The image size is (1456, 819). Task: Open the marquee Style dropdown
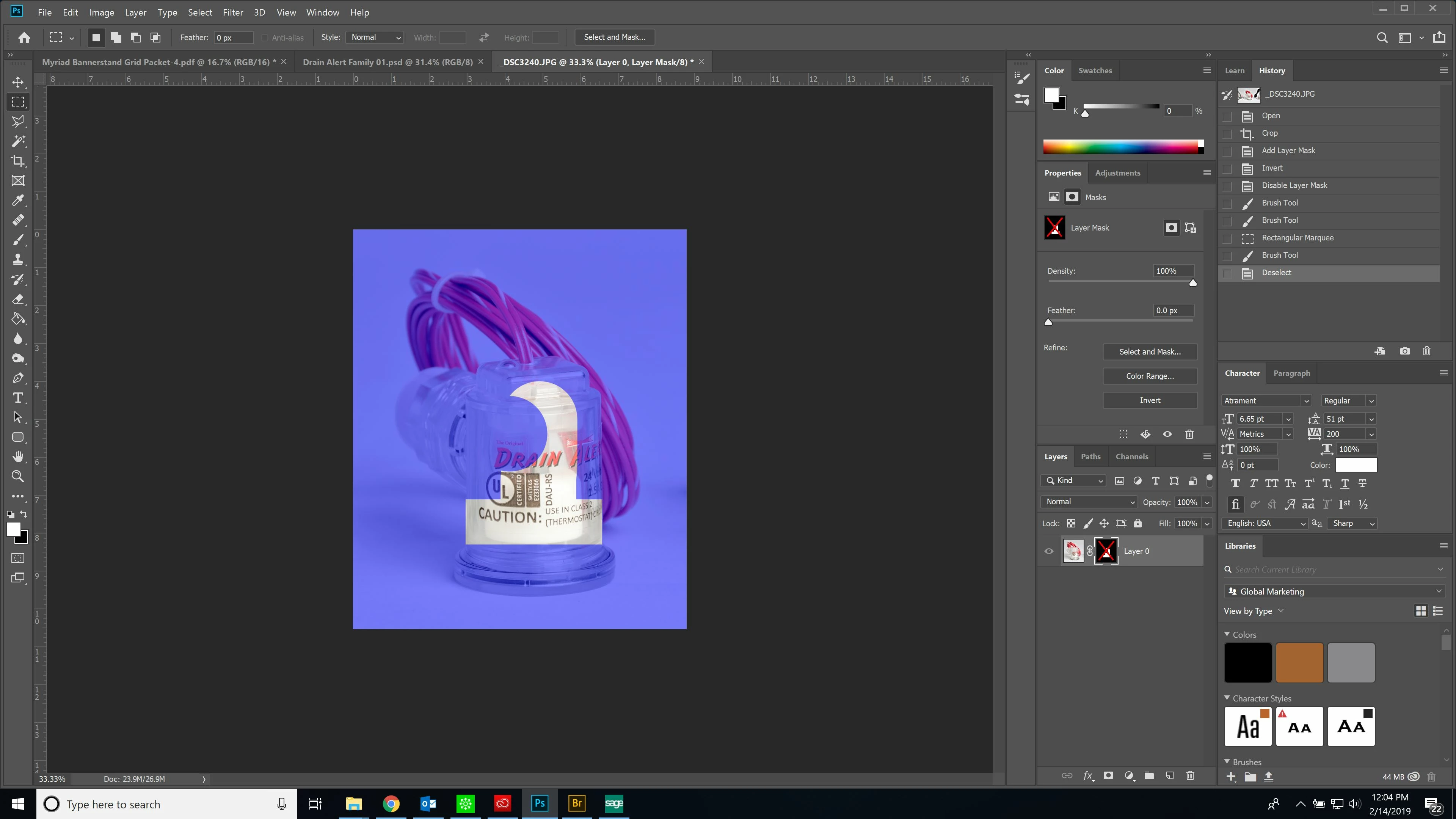(375, 37)
